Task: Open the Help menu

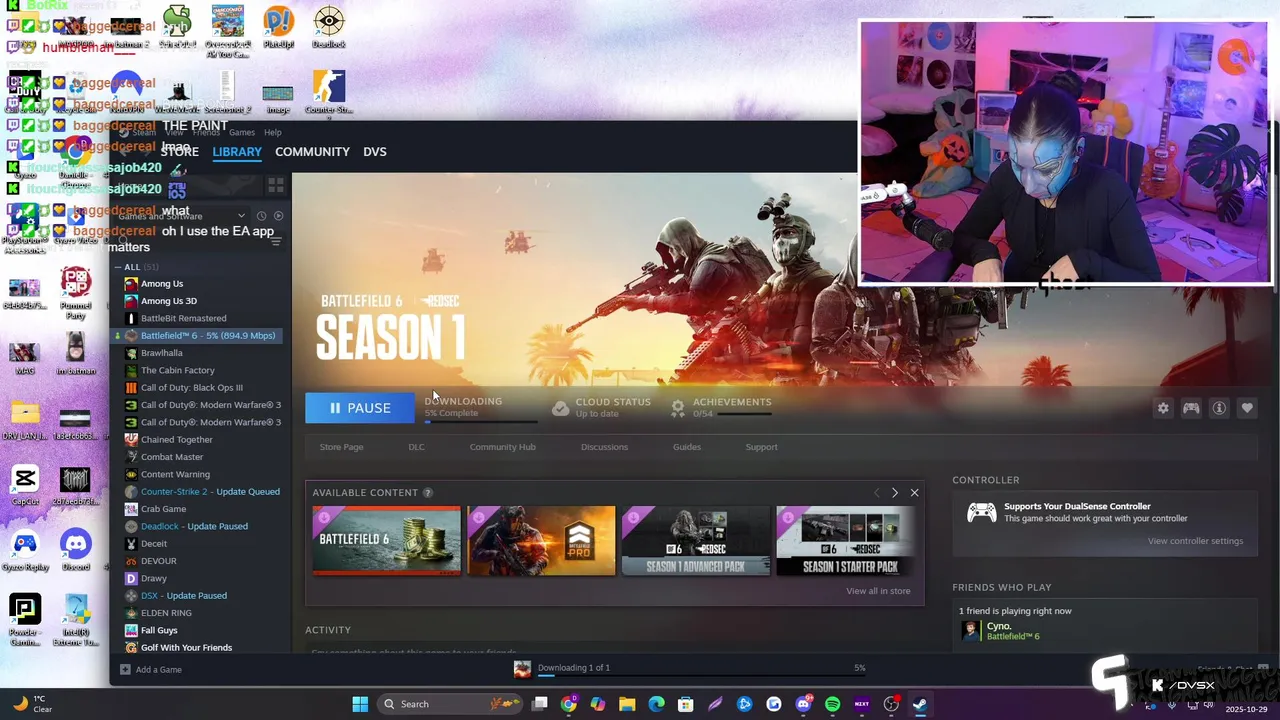Action: point(272,132)
